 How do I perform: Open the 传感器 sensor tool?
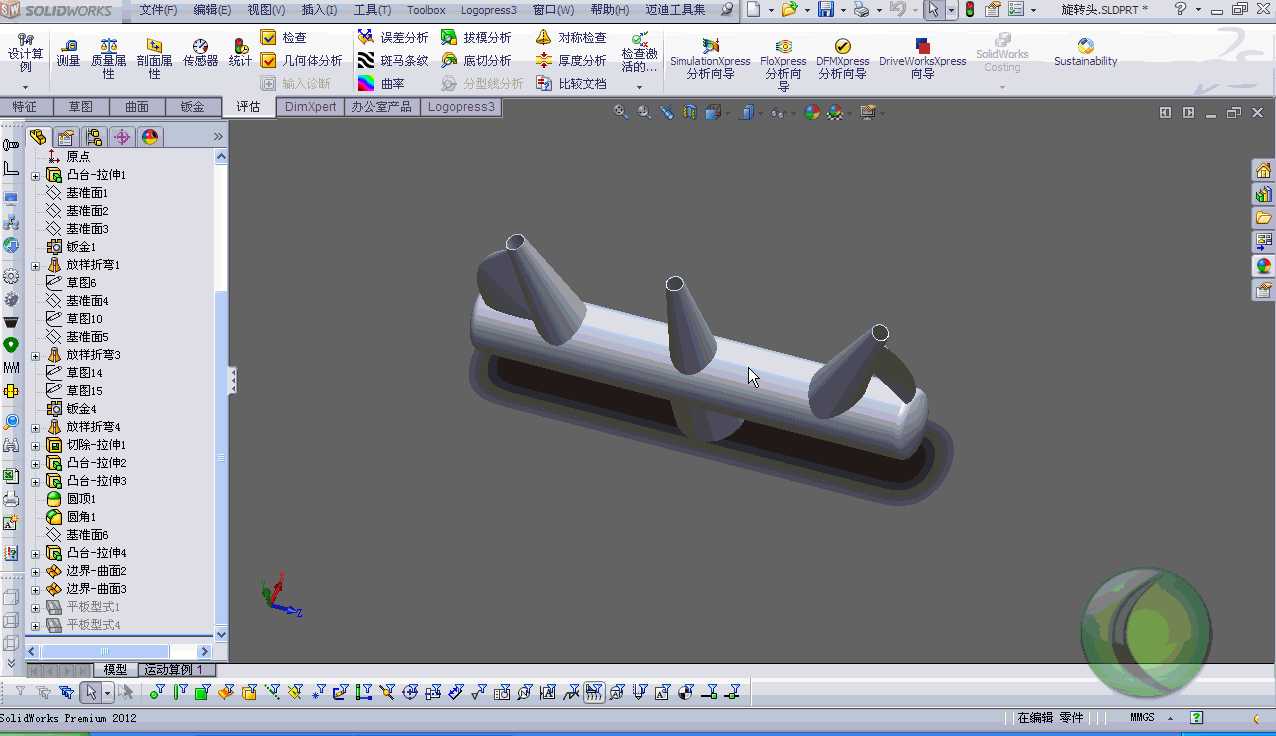[200, 53]
